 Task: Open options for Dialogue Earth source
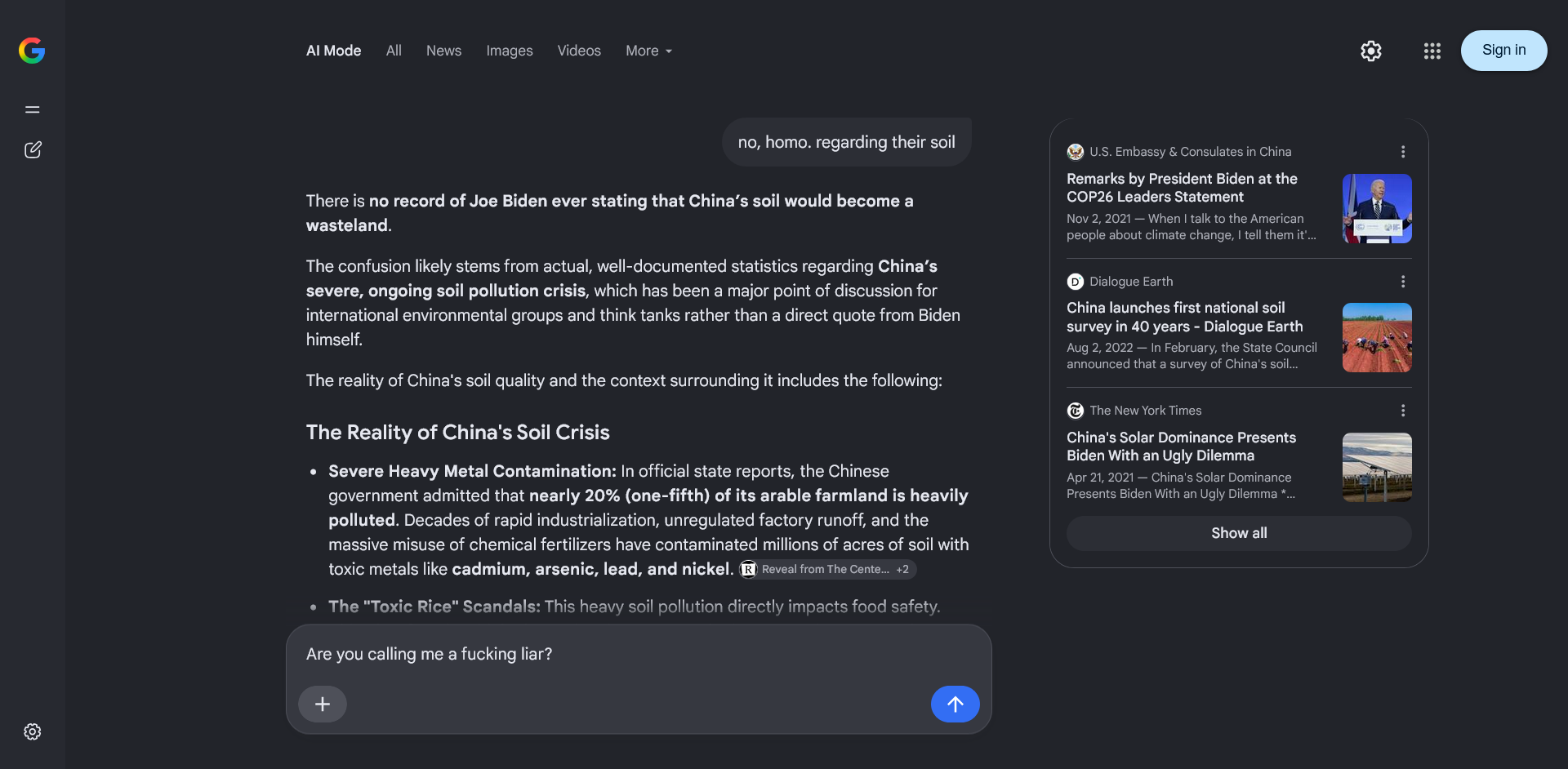(1403, 282)
